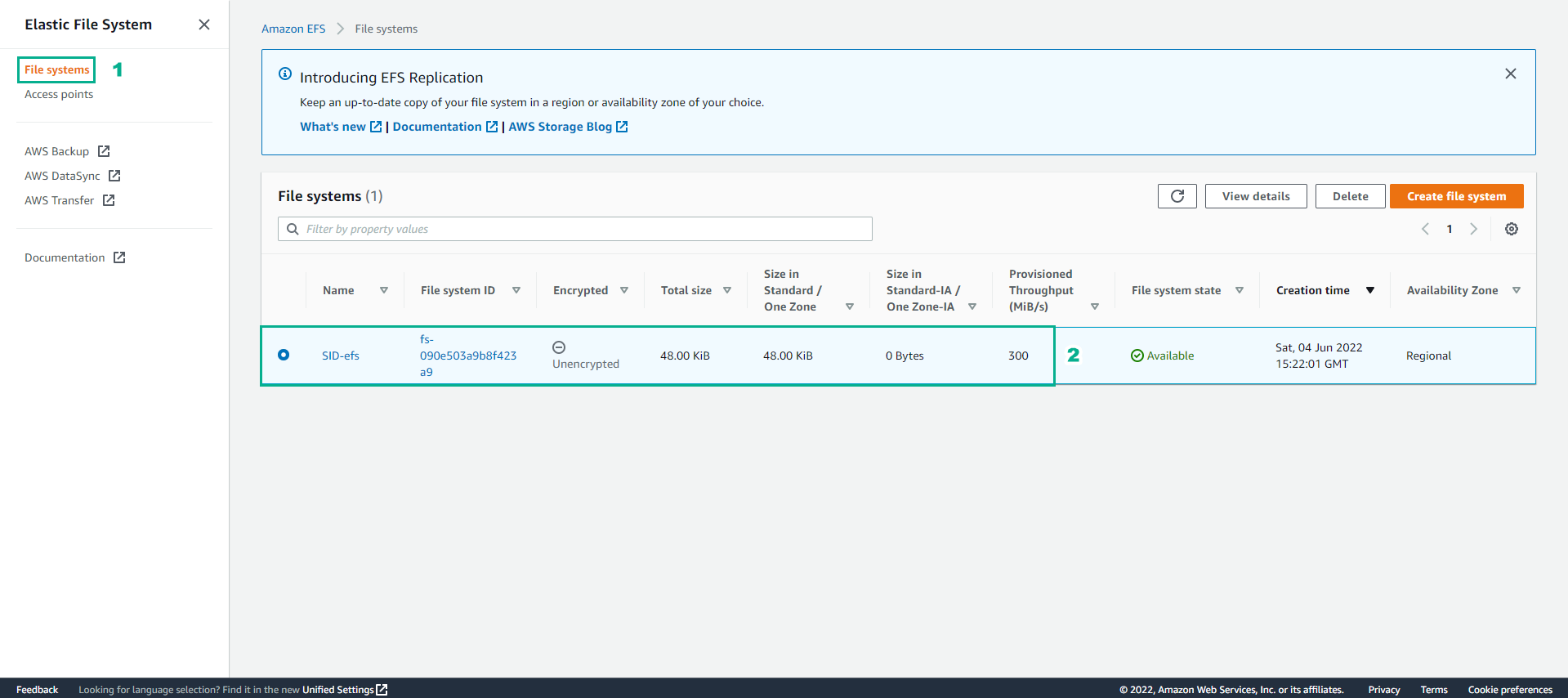Open AWS Backup sidebar link
This screenshot has width=1568, height=698.
pos(56,151)
